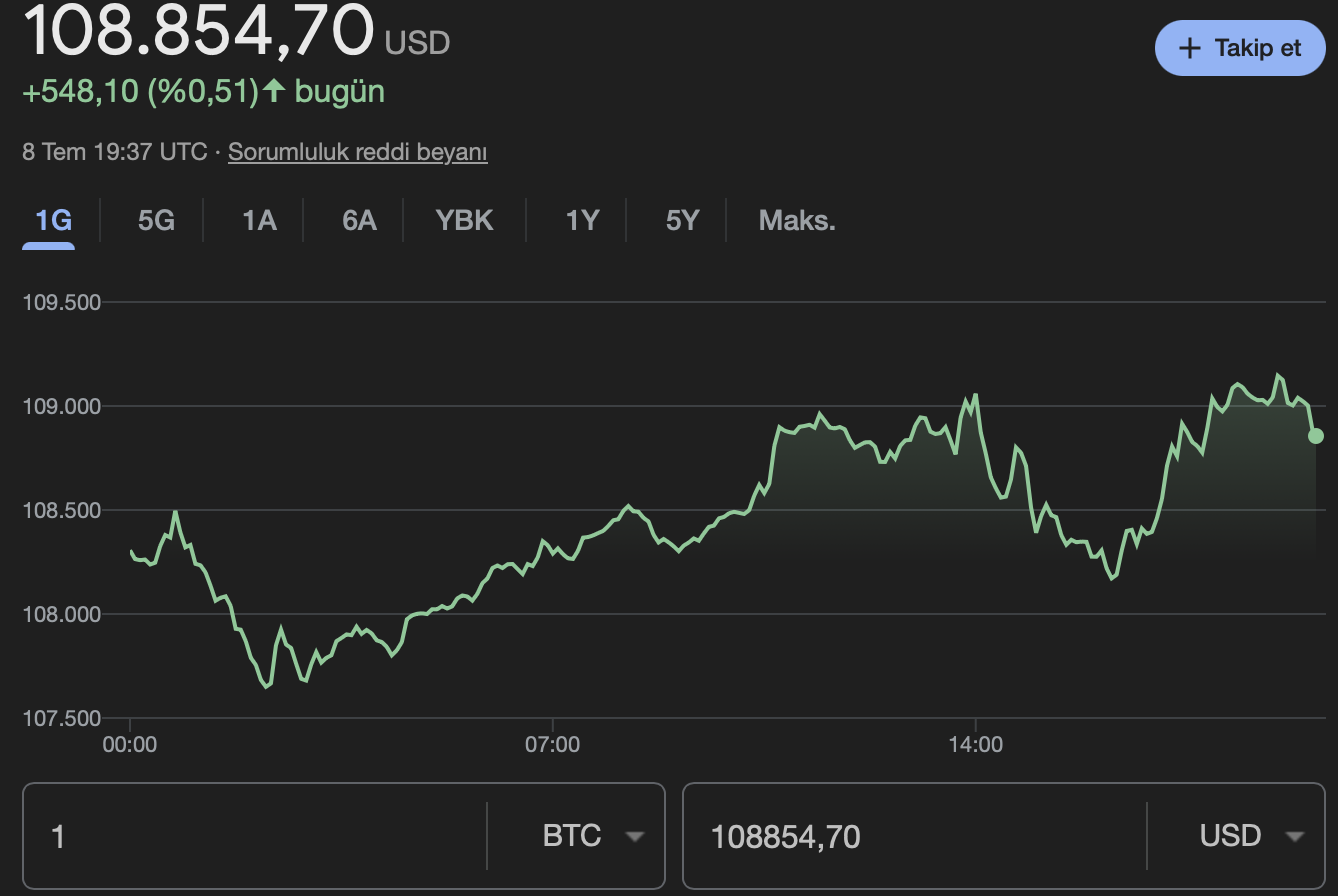Open the BTC currency dropdown

[592, 836]
